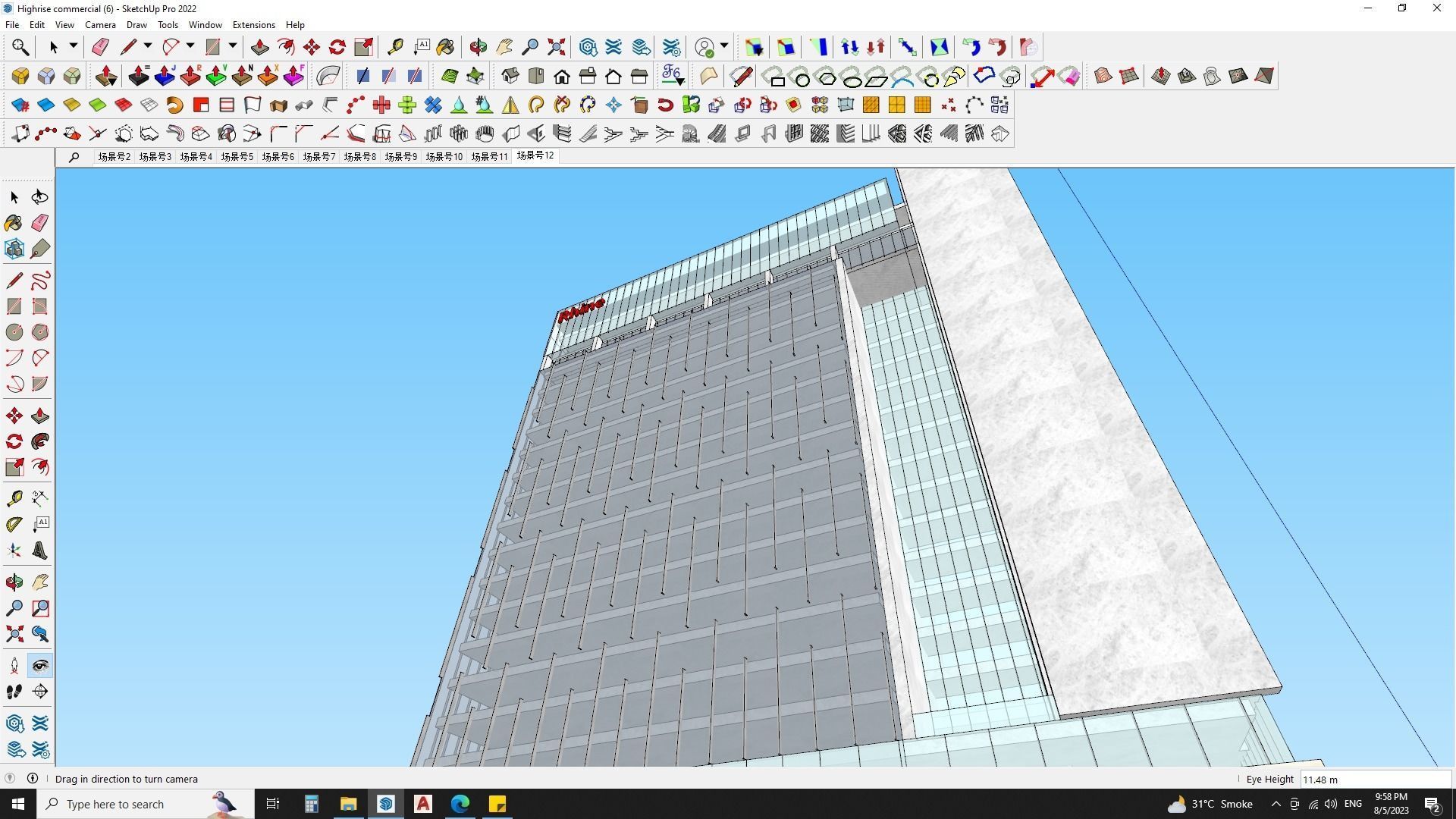The height and width of the screenshot is (819, 1456).
Task: Choose Joint Push Pull blue J tool
Action: tap(165, 76)
